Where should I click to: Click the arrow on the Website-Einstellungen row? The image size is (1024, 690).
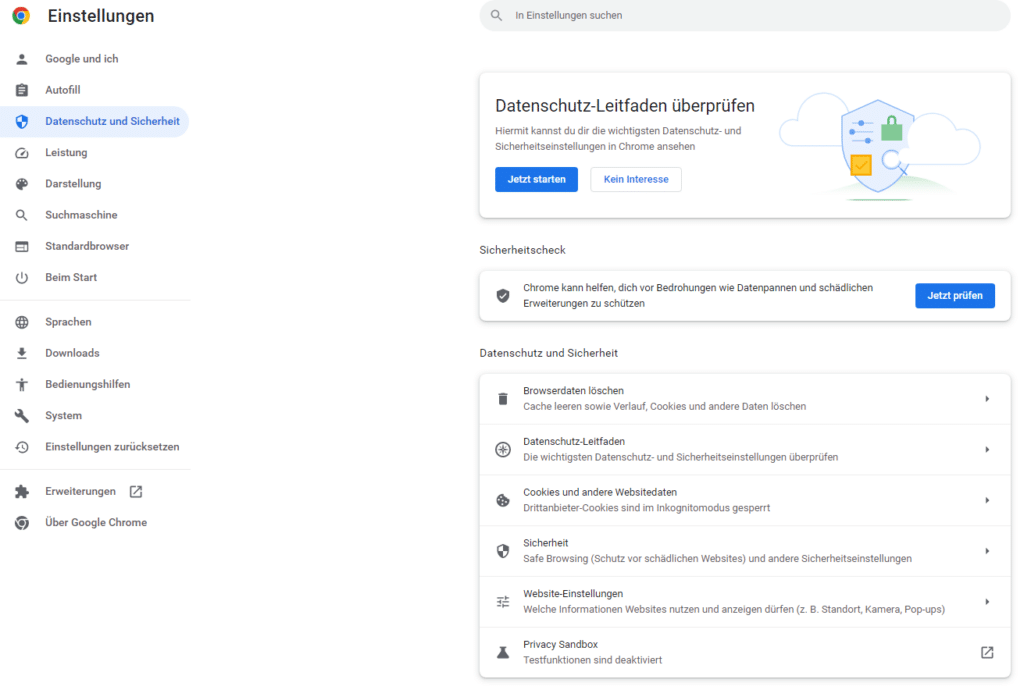tap(987, 602)
